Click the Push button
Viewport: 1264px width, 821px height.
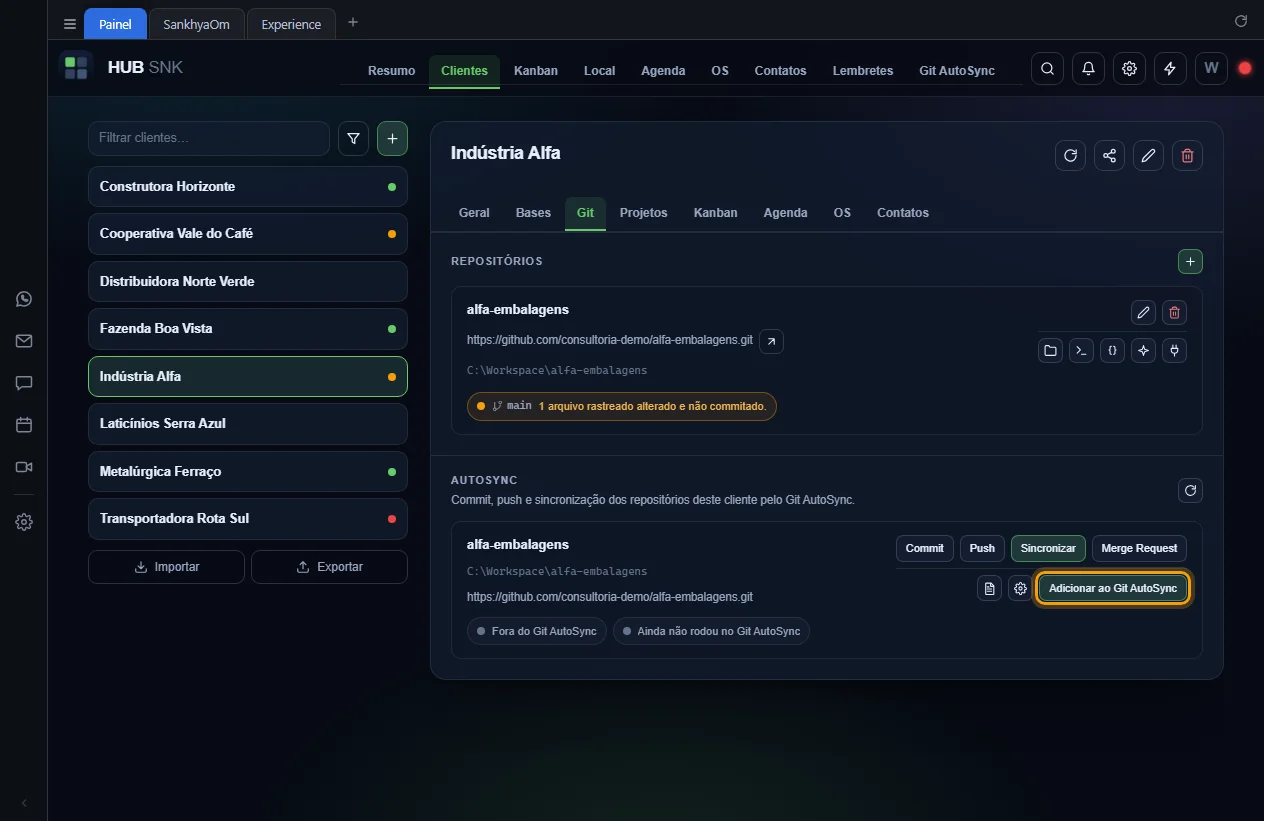982,548
